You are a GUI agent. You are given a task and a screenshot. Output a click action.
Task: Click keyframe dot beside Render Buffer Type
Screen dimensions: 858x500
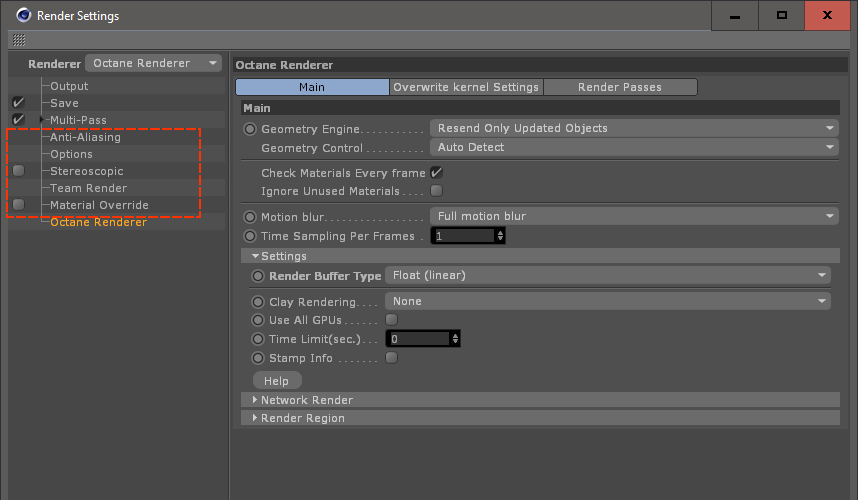coord(259,276)
